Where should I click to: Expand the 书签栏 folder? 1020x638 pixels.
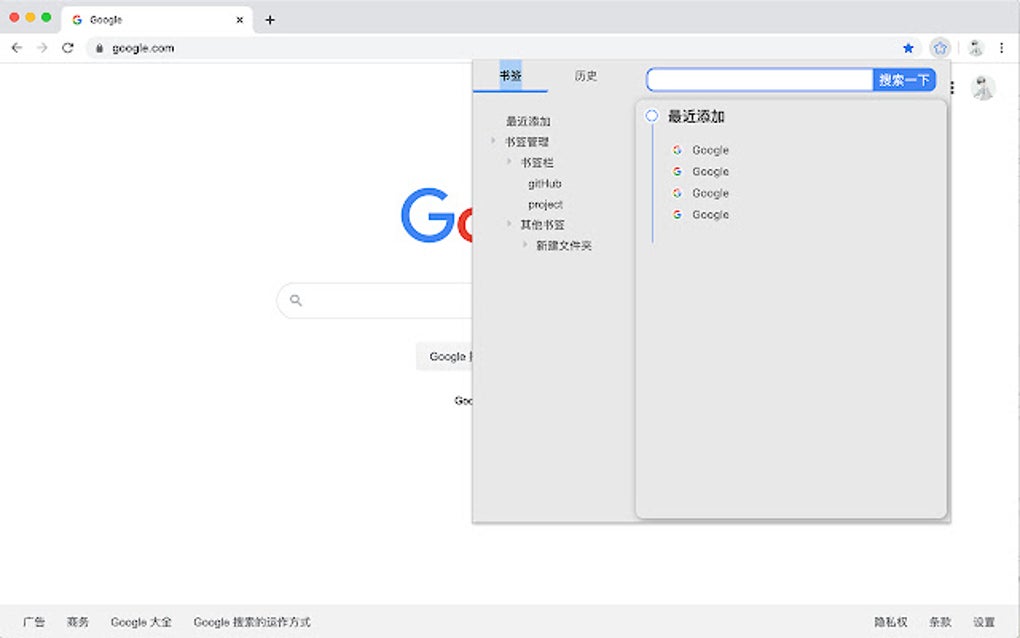click(x=508, y=161)
